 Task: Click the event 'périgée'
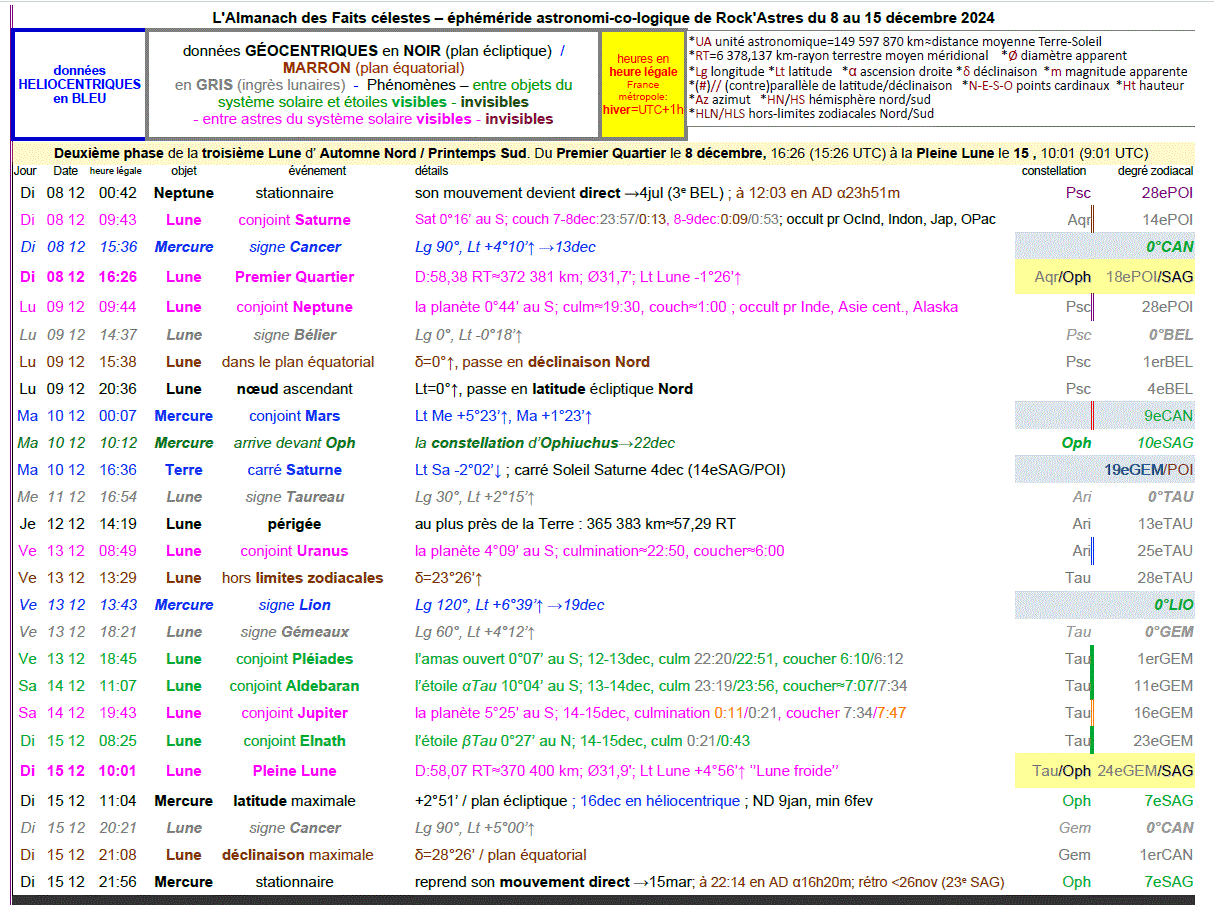[294, 524]
